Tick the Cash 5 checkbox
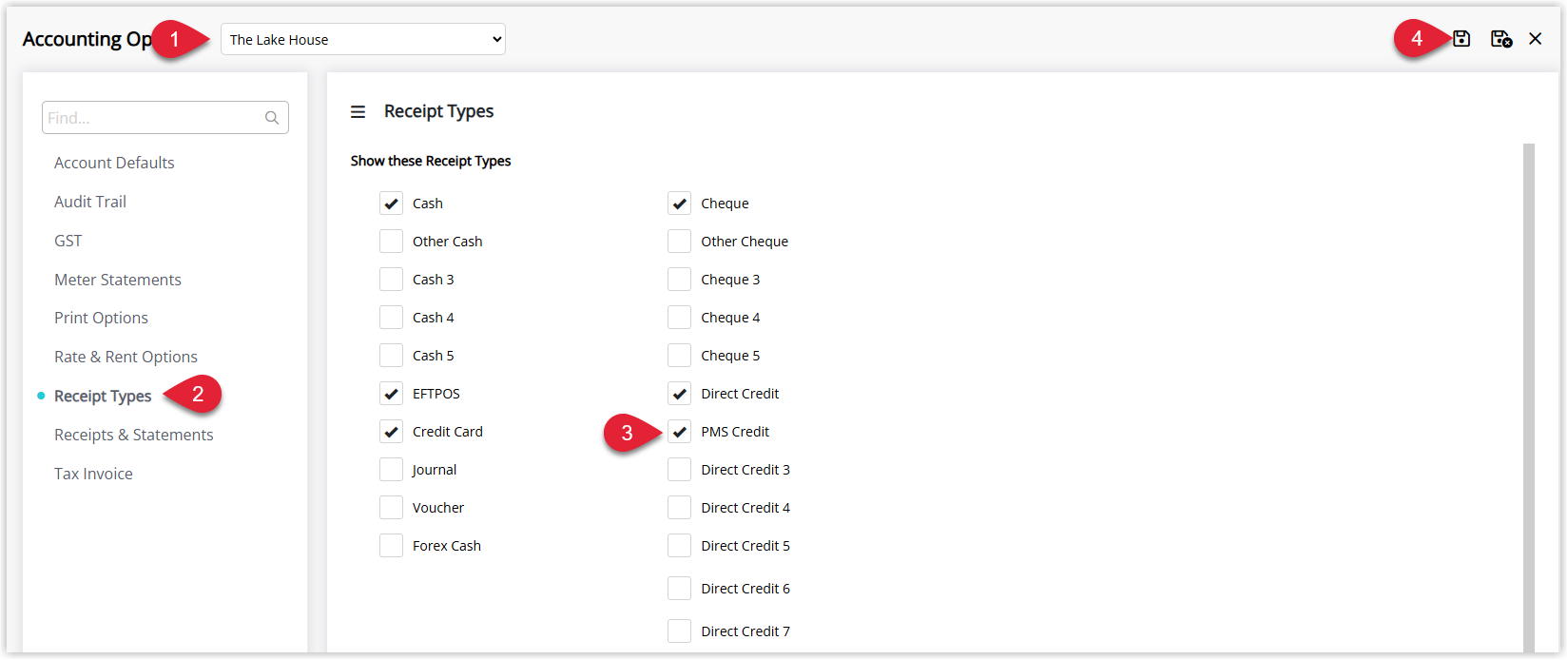The image size is (1568, 660). [x=391, y=356]
